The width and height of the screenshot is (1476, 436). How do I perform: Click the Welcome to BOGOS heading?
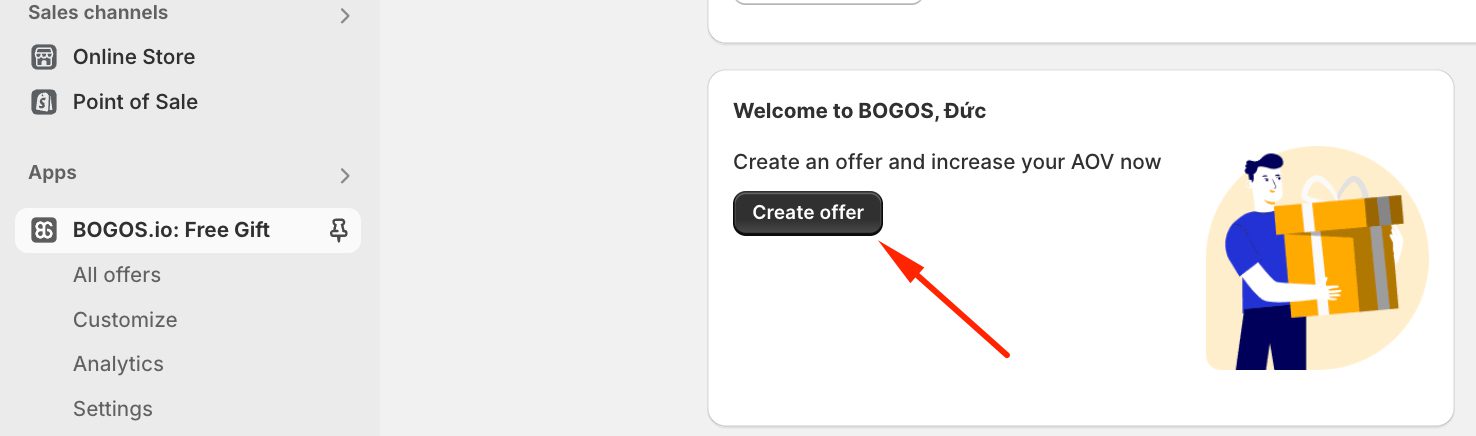pos(859,111)
